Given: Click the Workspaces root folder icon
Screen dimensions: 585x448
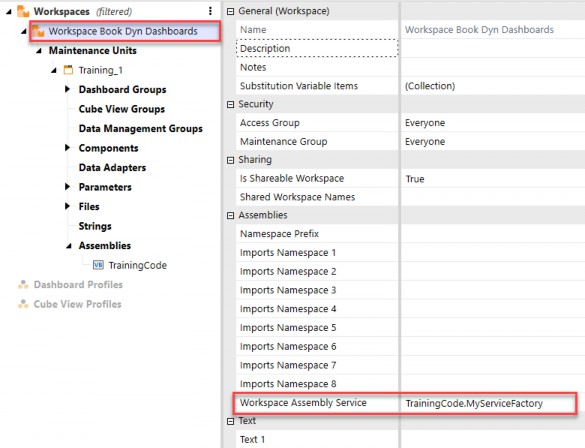Looking at the screenshot, I should point(23,11).
